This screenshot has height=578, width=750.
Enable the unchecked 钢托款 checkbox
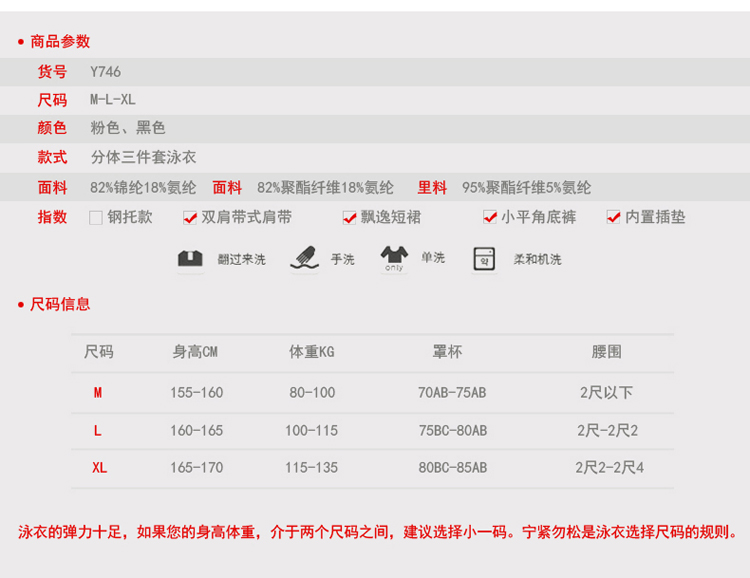click(96, 217)
